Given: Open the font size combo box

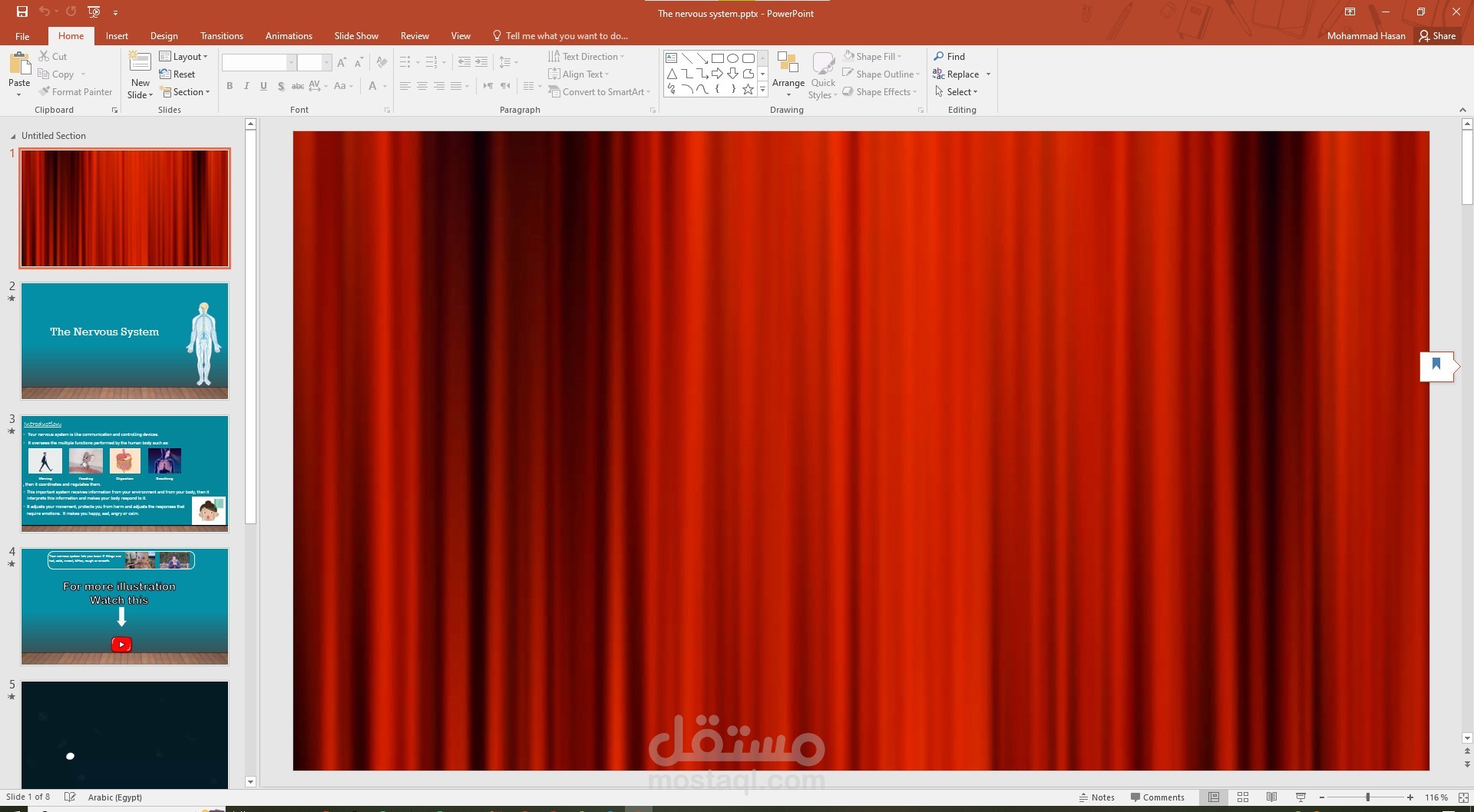Looking at the screenshot, I should 315,62.
